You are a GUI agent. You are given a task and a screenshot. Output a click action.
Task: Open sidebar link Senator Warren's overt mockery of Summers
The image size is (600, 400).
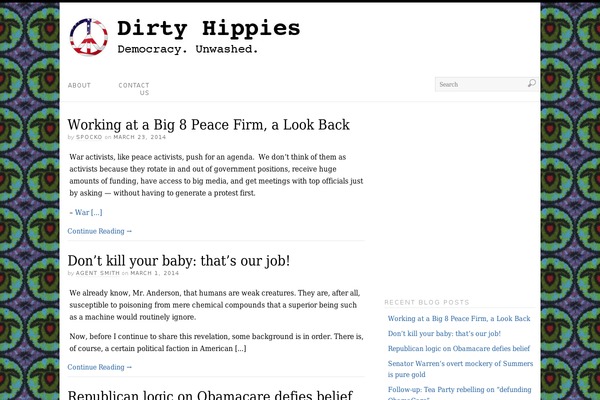(460, 369)
